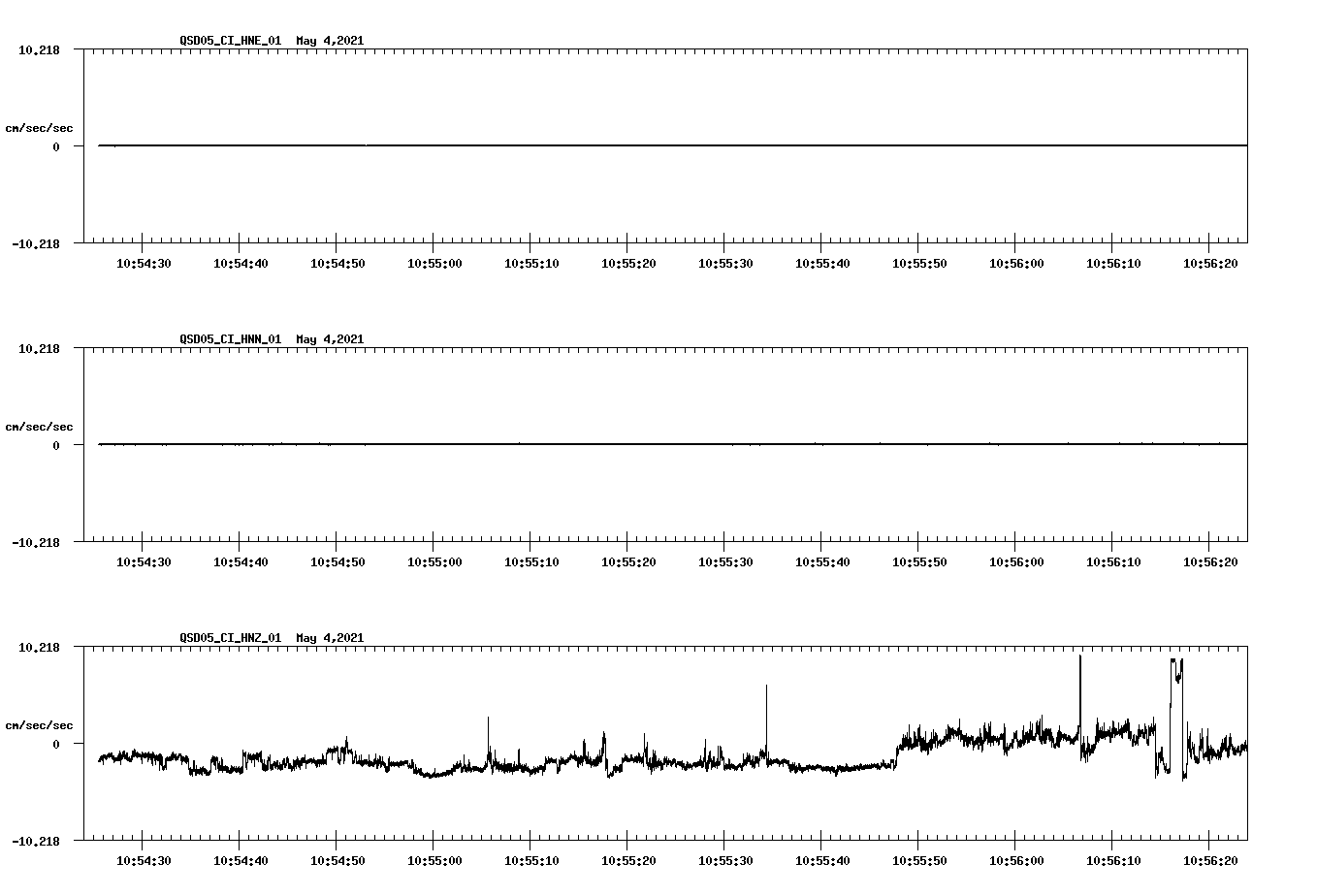Click the QSD05_CI_HNN_01 channel title
Viewport: 1317px width, 896px height.
[x=233, y=339]
